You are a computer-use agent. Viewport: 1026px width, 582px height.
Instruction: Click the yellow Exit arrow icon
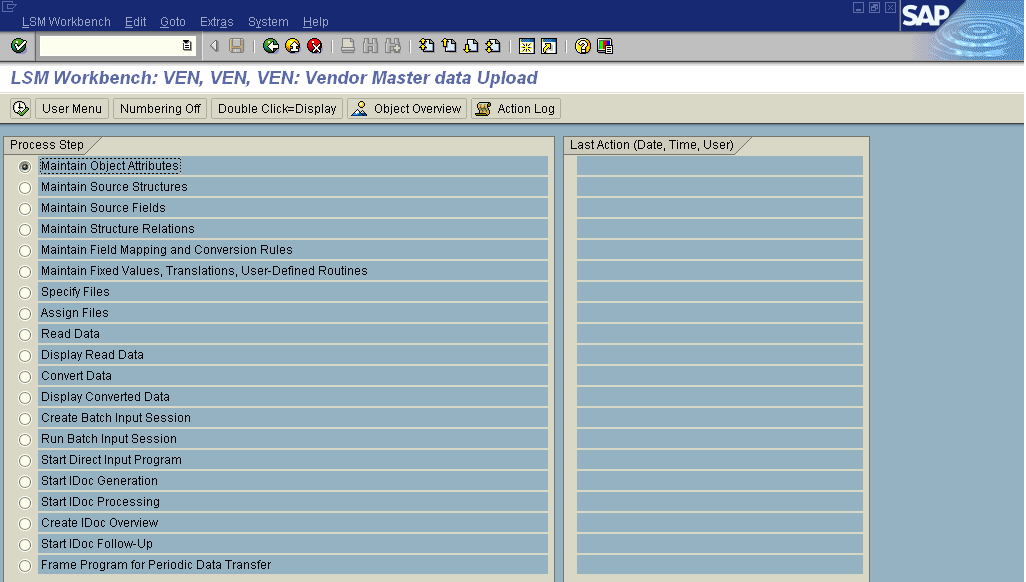click(293, 46)
